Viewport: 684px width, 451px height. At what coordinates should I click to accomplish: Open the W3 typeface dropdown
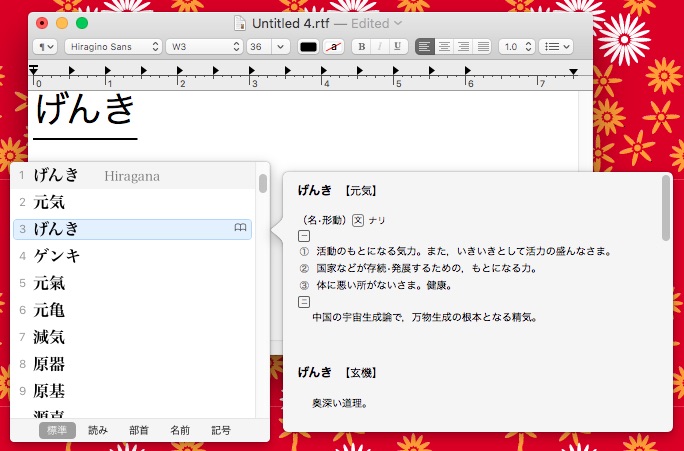205,47
